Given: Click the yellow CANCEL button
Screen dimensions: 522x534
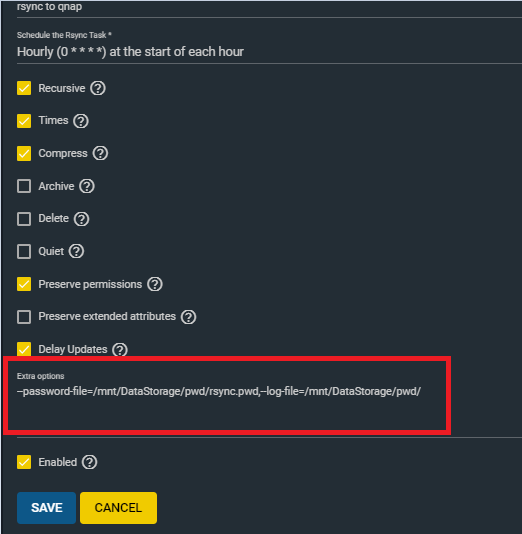Looking at the screenshot, I should (118, 508).
